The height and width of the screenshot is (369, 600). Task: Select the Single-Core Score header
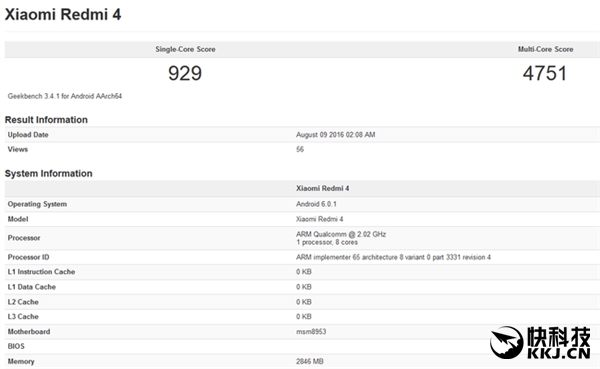tap(185, 49)
